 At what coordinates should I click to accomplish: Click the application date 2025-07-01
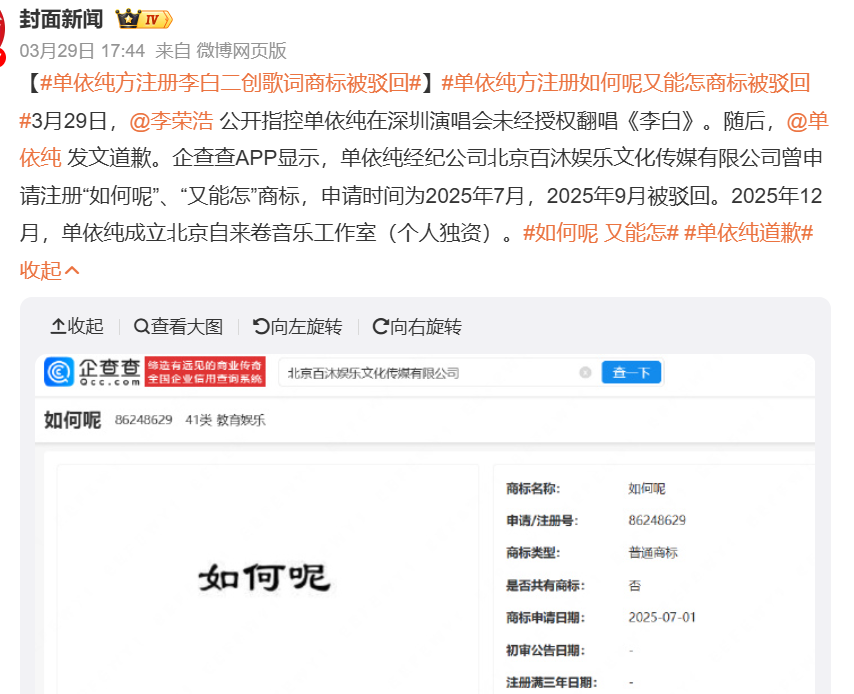tap(662, 617)
